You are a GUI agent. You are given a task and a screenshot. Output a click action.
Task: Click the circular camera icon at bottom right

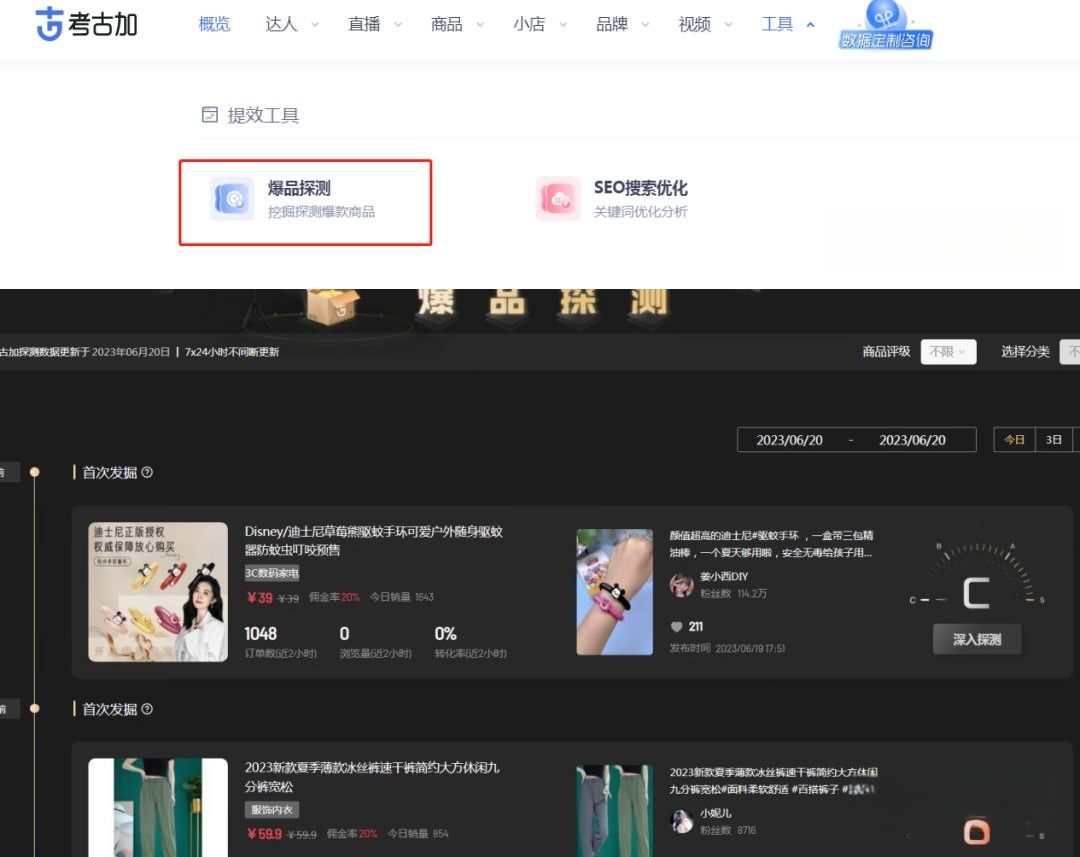click(975, 829)
